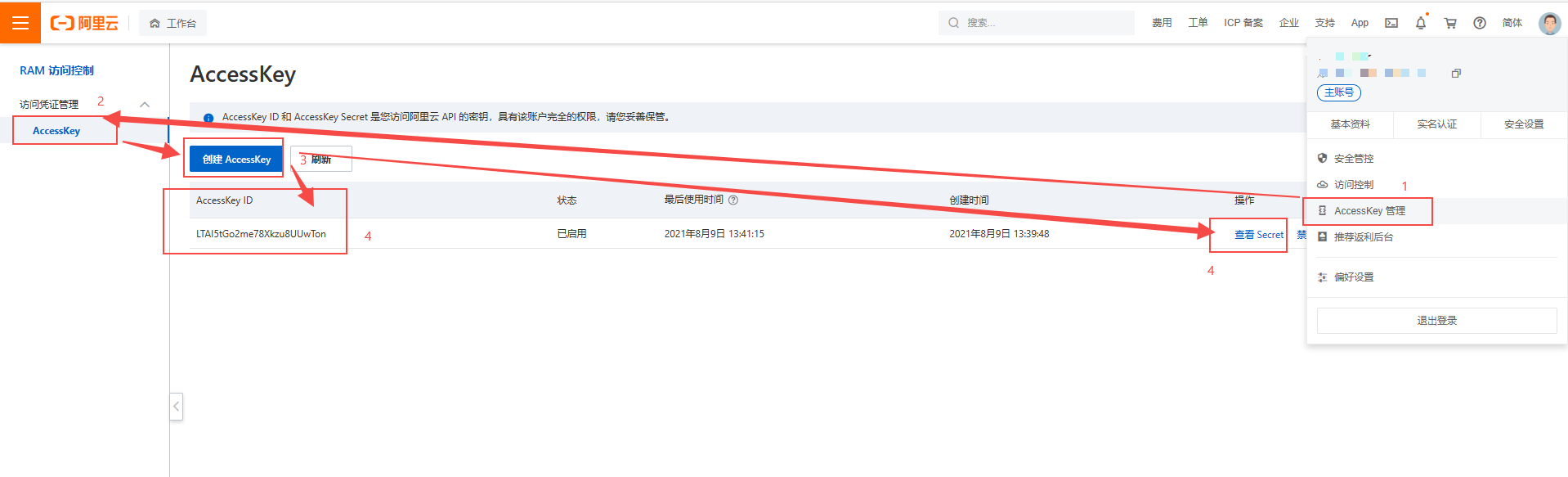Open 偏好设置 preferences
The width and height of the screenshot is (1568, 477).
click(x=1354, y=277)
